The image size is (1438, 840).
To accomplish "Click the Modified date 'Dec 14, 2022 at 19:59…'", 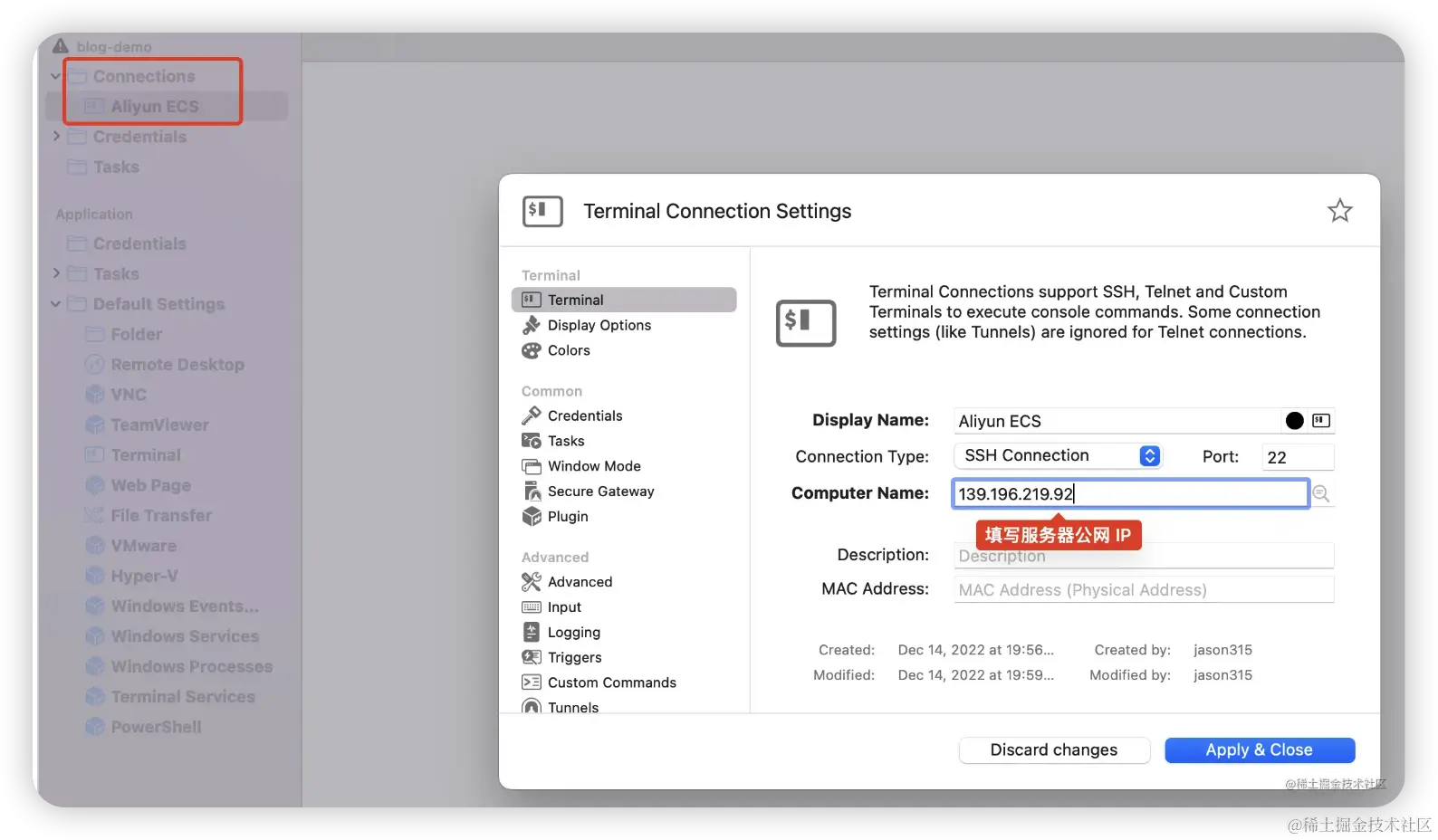I will point(976,675).
